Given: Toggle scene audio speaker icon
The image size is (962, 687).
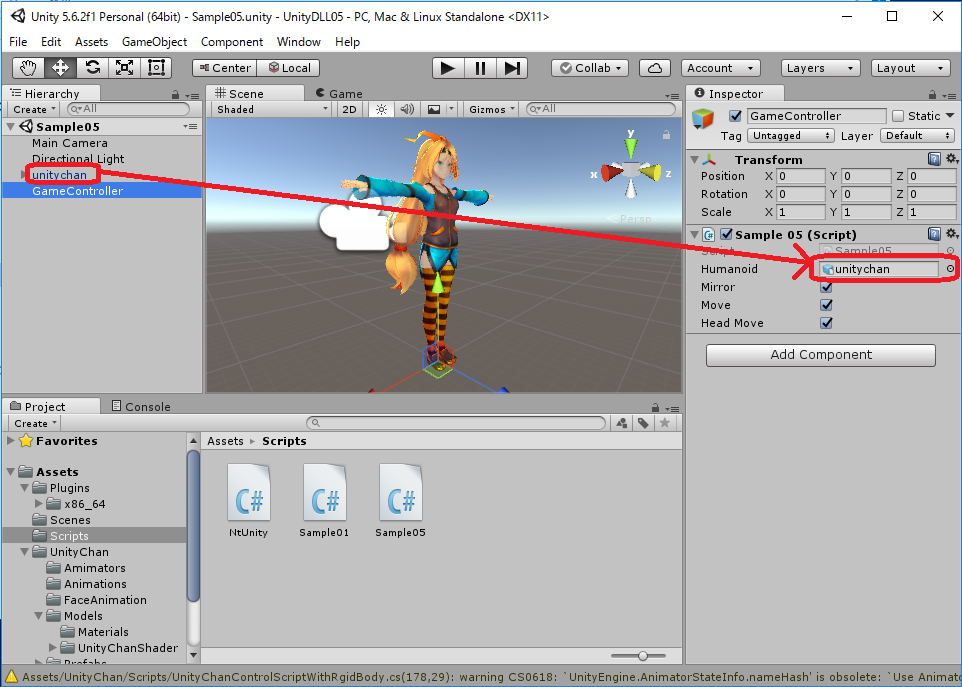Looking at the screenshot, I should pyautogui.click(x=407, y=109).
